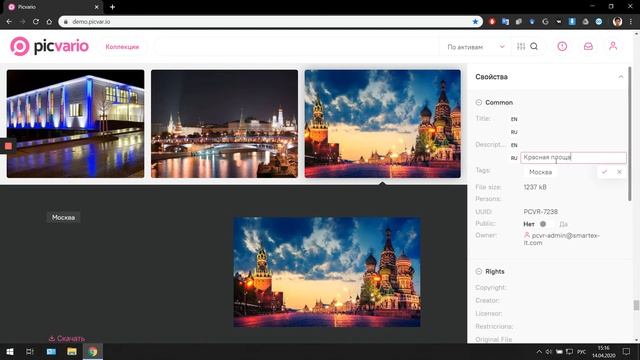Click the Description EN field

[x=573, y=145]
